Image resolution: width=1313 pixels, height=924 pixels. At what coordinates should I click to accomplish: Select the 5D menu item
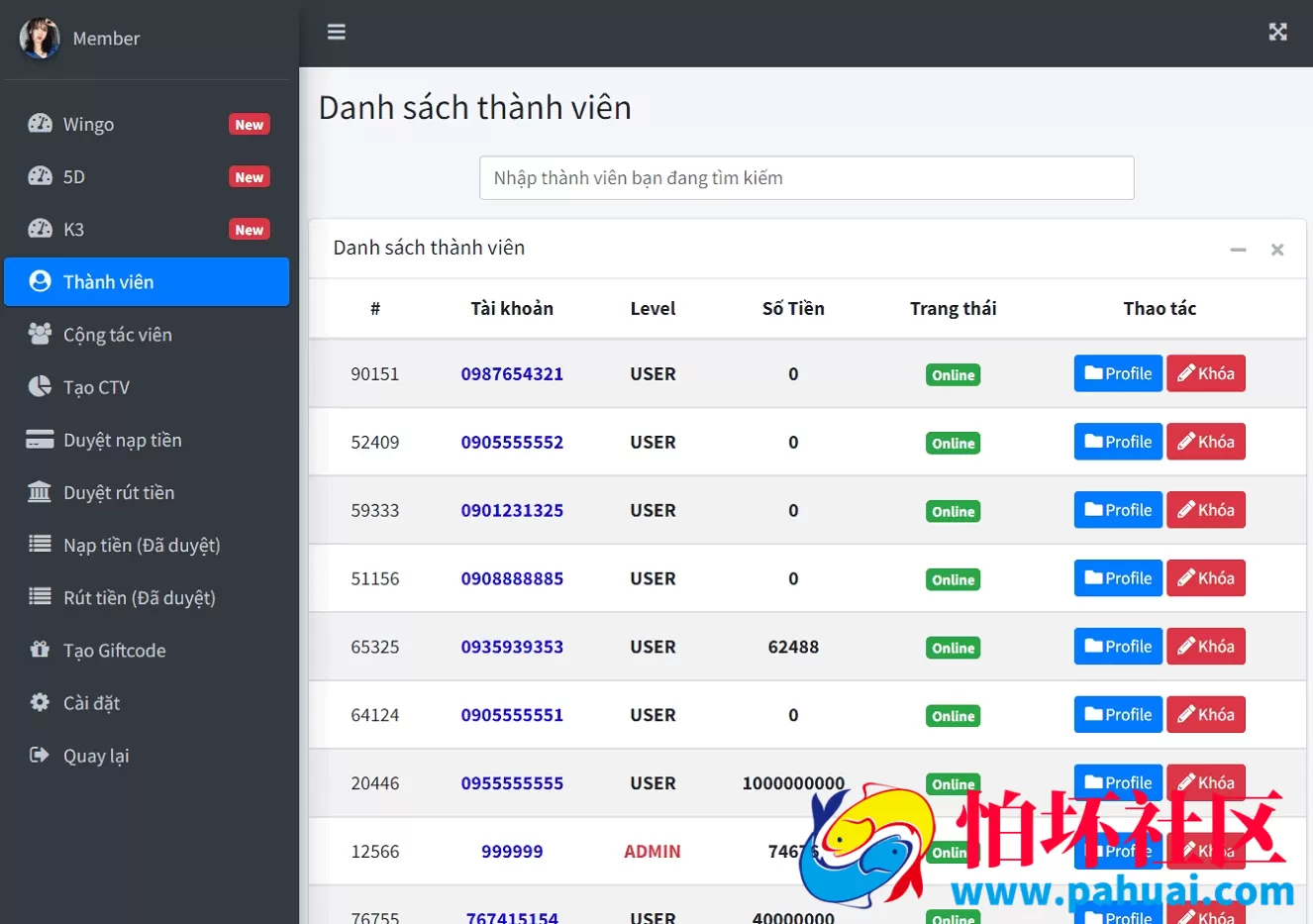coord(147,176)
